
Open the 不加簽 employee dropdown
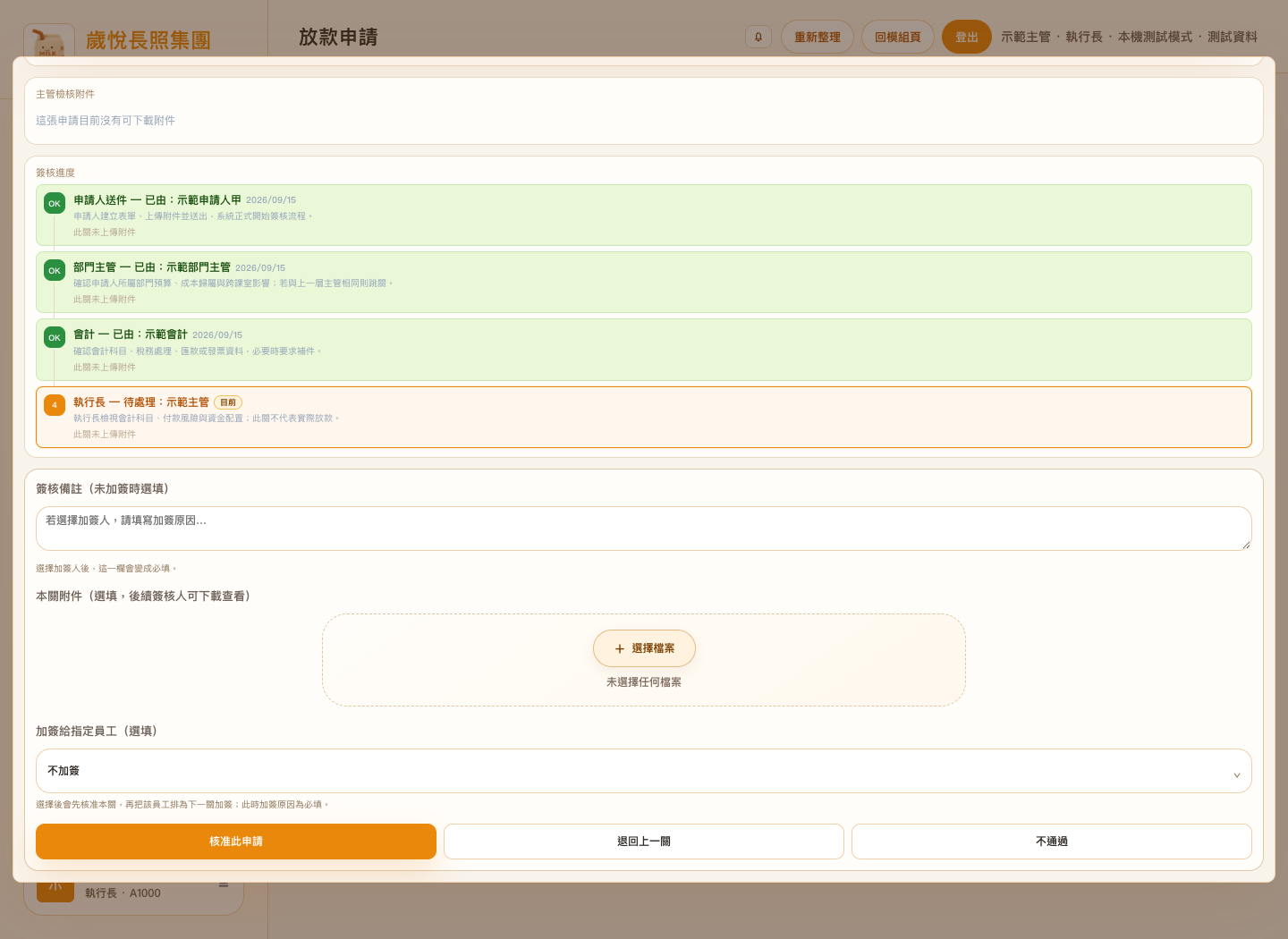(x=644, y=771)
